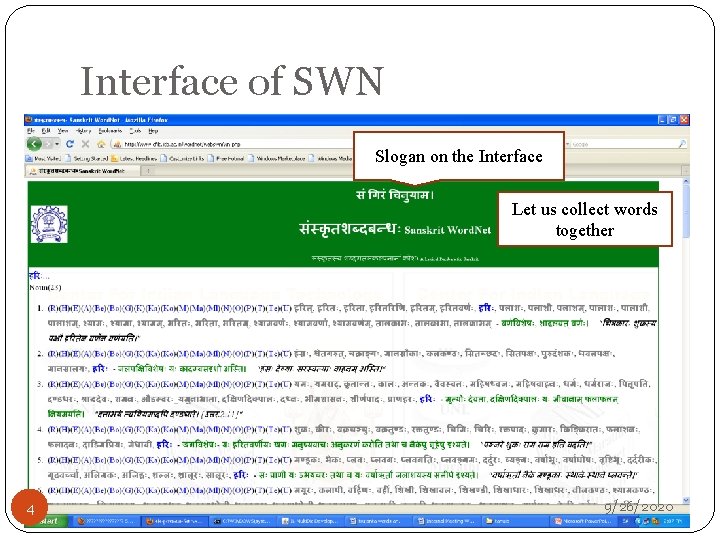Screen dimensions: 720x540
Task: Open the Tools menu
Action: (x=135, y=131)
